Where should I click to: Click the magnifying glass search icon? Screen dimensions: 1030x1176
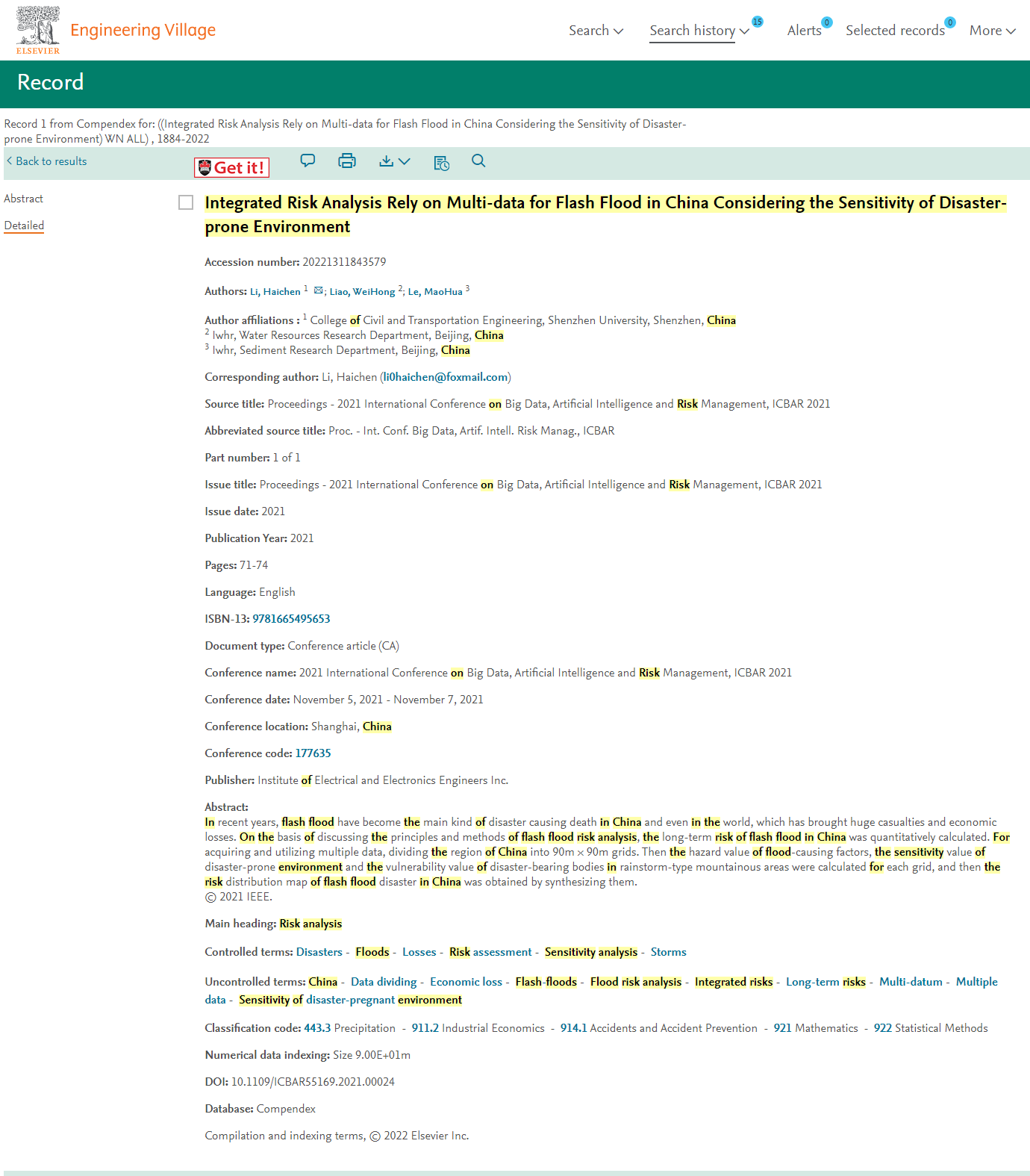point(478,161)
